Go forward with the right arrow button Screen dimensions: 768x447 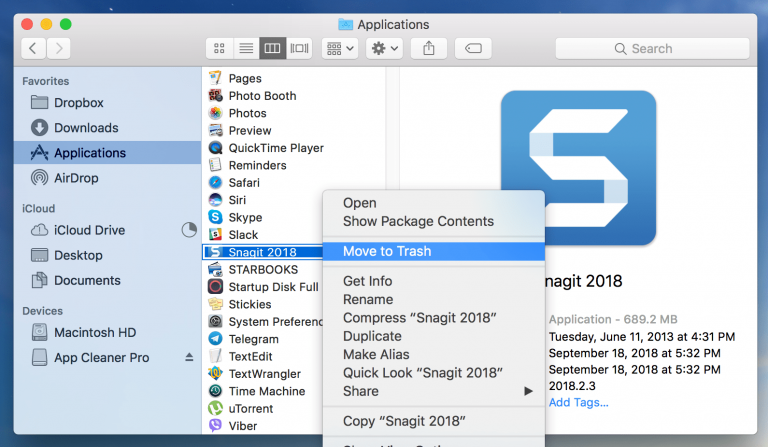[59, 48]
